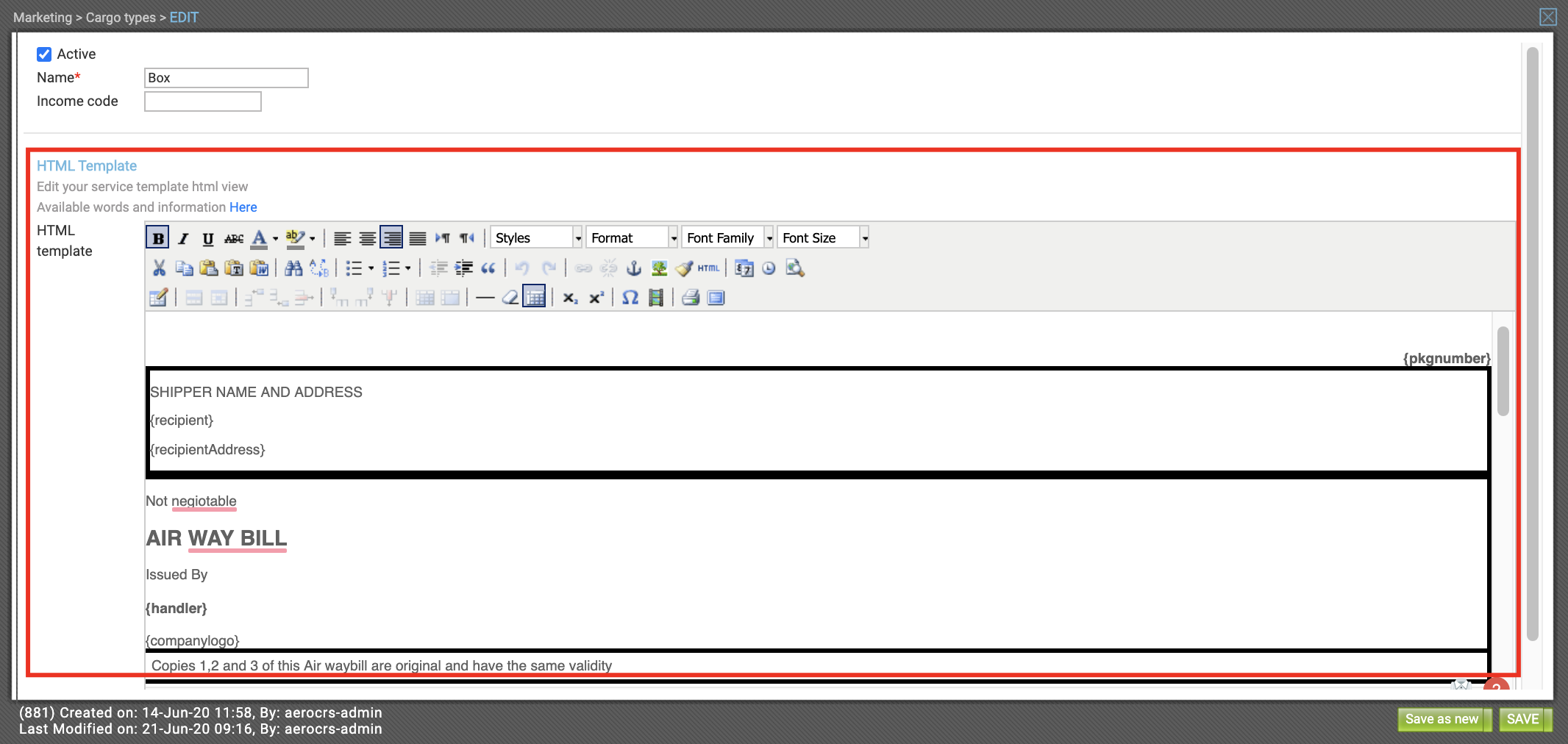Toggle table guidelines visual aid
The width and height of the screenshot is (1568, 744).
(534, 296)
